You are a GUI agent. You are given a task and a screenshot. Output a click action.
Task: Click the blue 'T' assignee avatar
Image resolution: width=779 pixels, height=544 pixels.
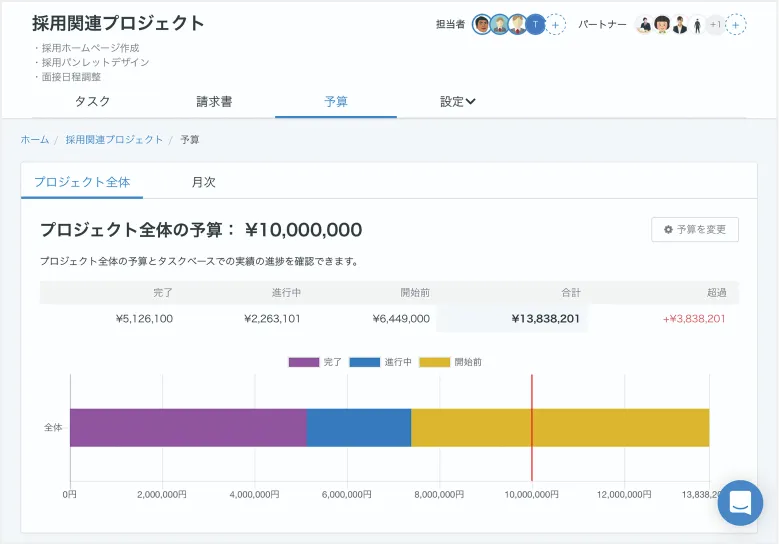coord(536,25)
